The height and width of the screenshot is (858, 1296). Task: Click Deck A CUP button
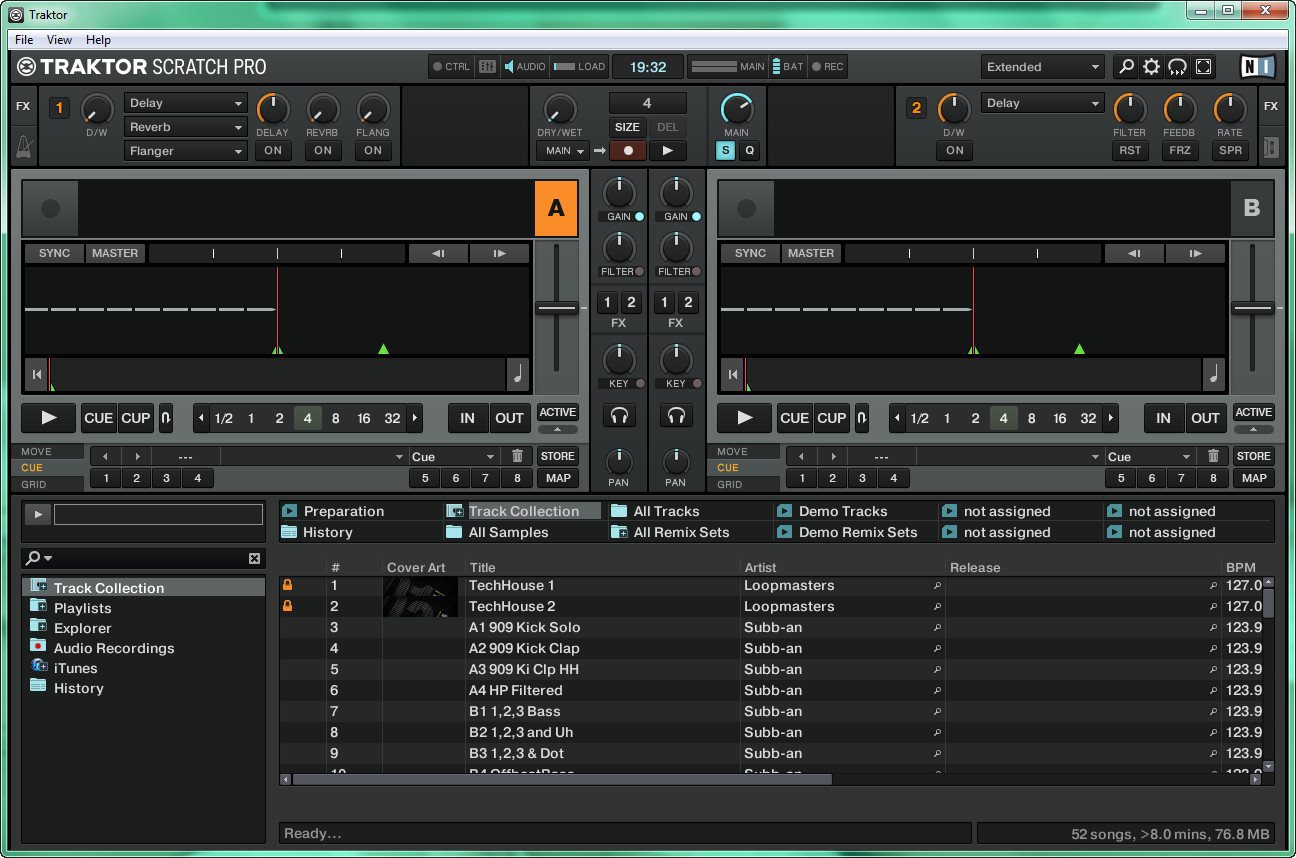pos(135,418)
